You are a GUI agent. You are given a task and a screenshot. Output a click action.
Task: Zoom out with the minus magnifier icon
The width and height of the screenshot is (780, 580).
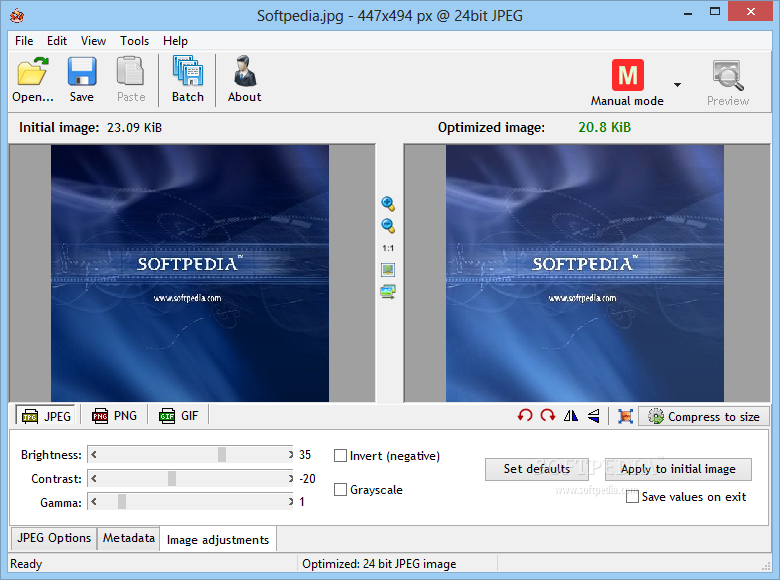[x=388, y=226]
